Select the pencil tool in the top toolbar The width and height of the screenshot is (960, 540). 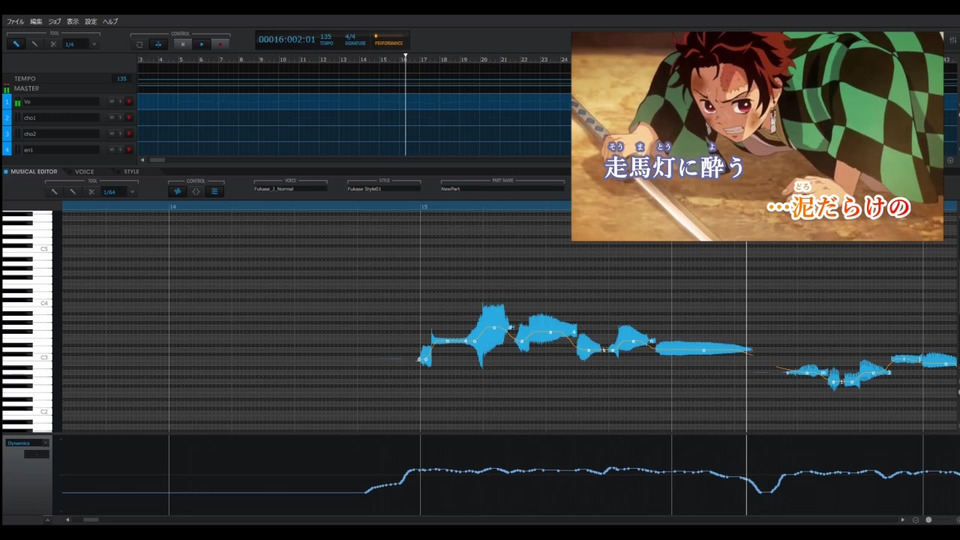(x=17, y=44)
